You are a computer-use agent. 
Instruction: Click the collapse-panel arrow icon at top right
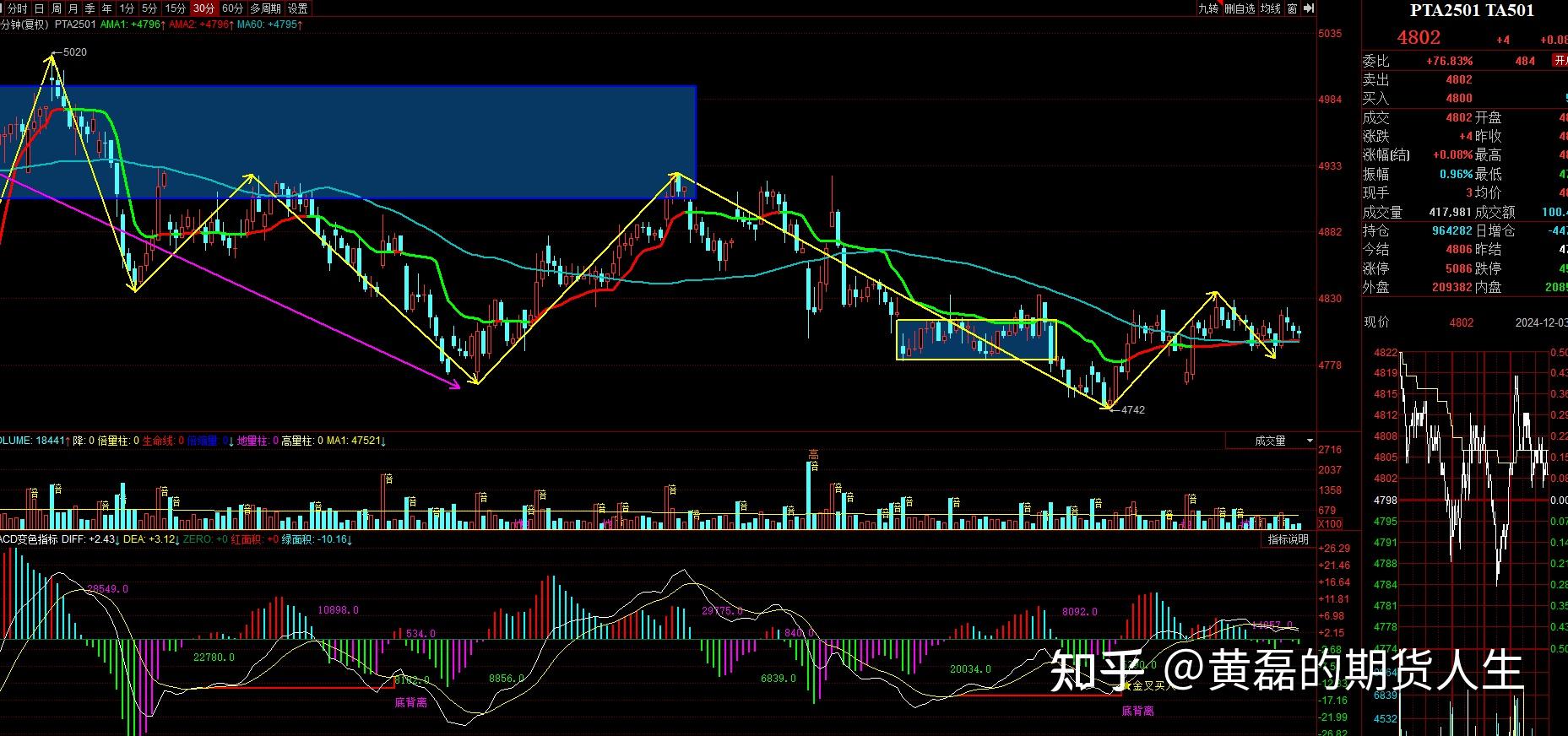[x=1309, y=8]
